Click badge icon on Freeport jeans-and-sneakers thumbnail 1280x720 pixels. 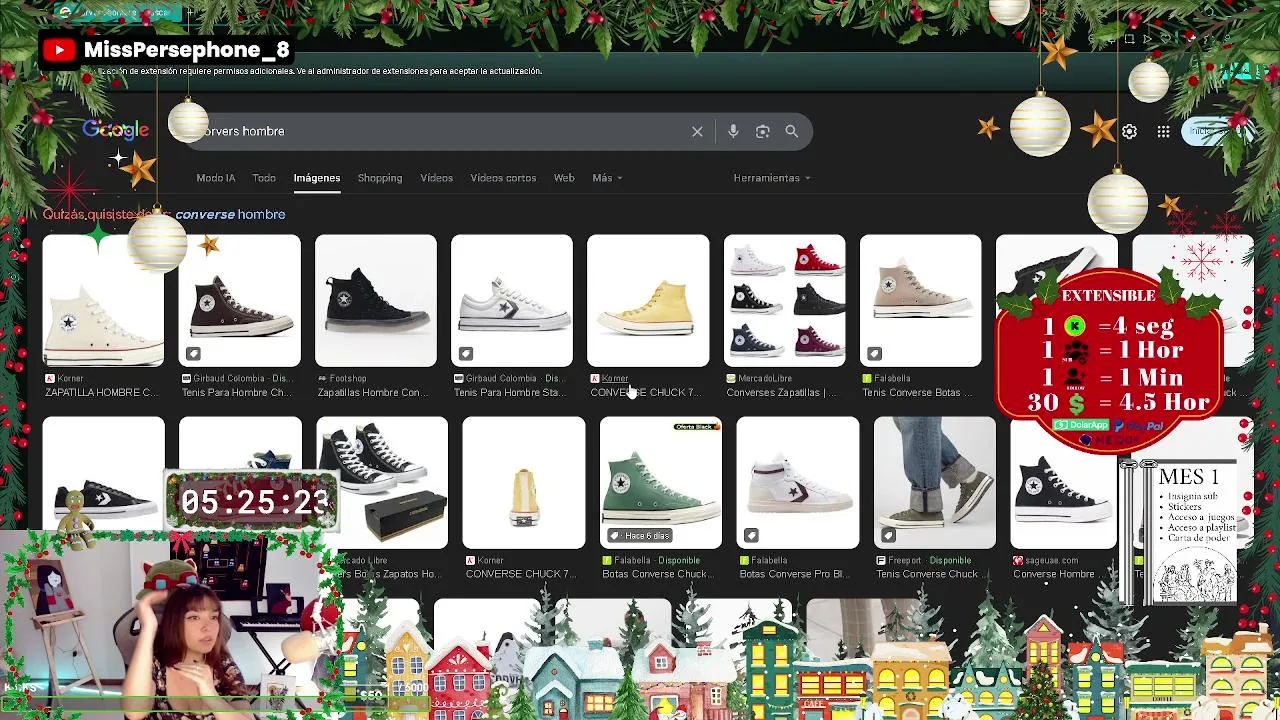pyautogui.click(x=888, y=535)
